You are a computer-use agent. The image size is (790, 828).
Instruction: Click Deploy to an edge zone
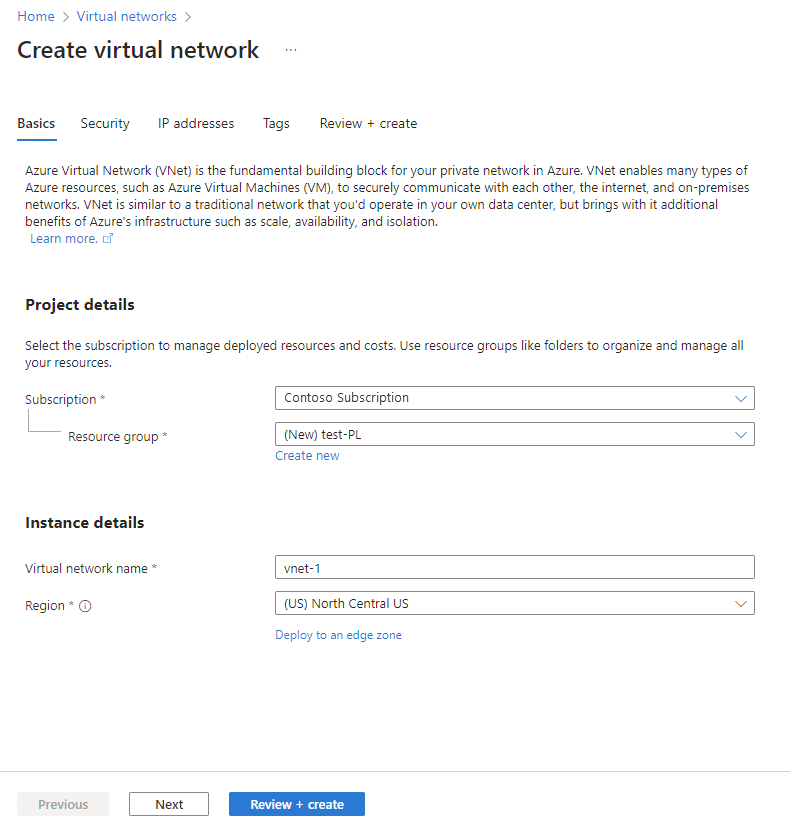[x=338, y=634]
